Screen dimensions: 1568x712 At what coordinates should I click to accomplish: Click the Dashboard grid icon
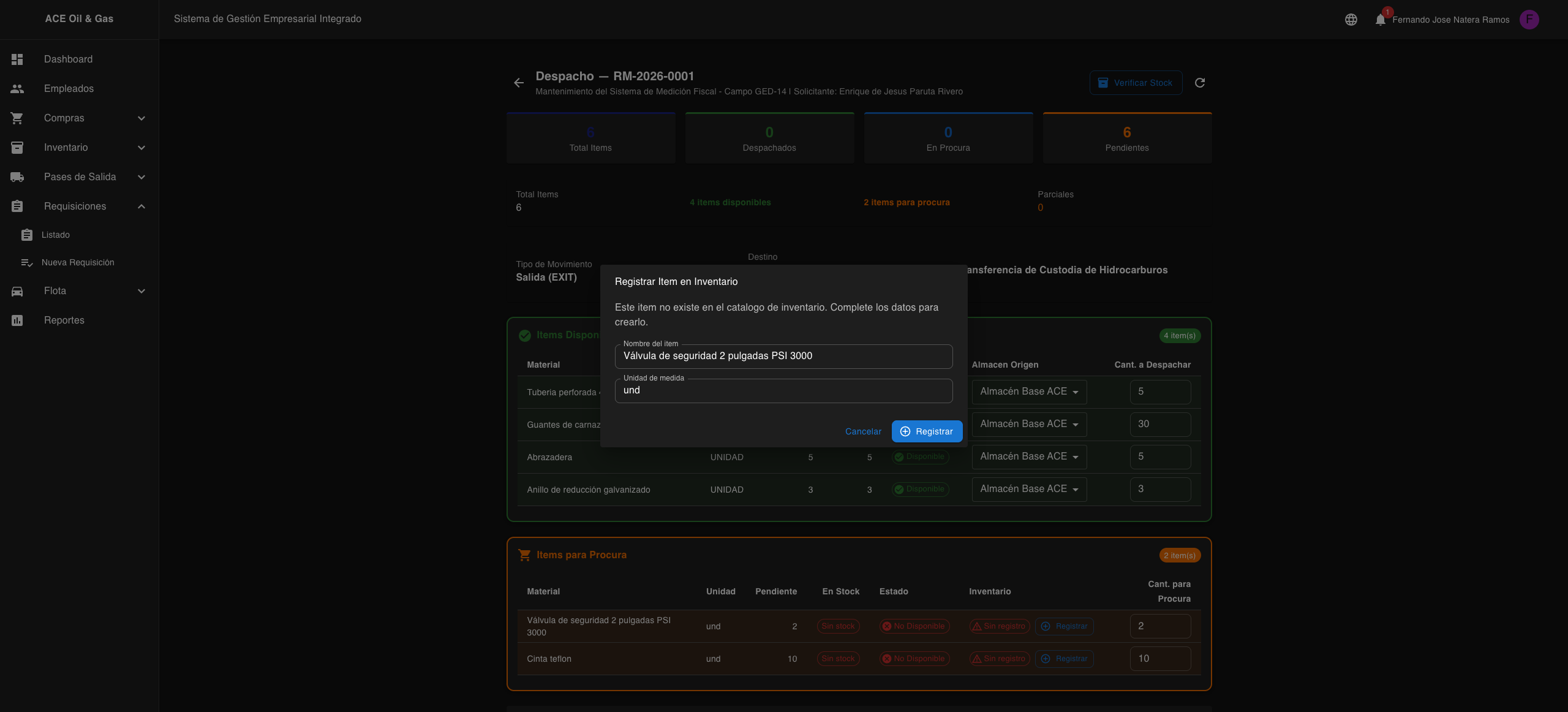[x=17, y=59]
